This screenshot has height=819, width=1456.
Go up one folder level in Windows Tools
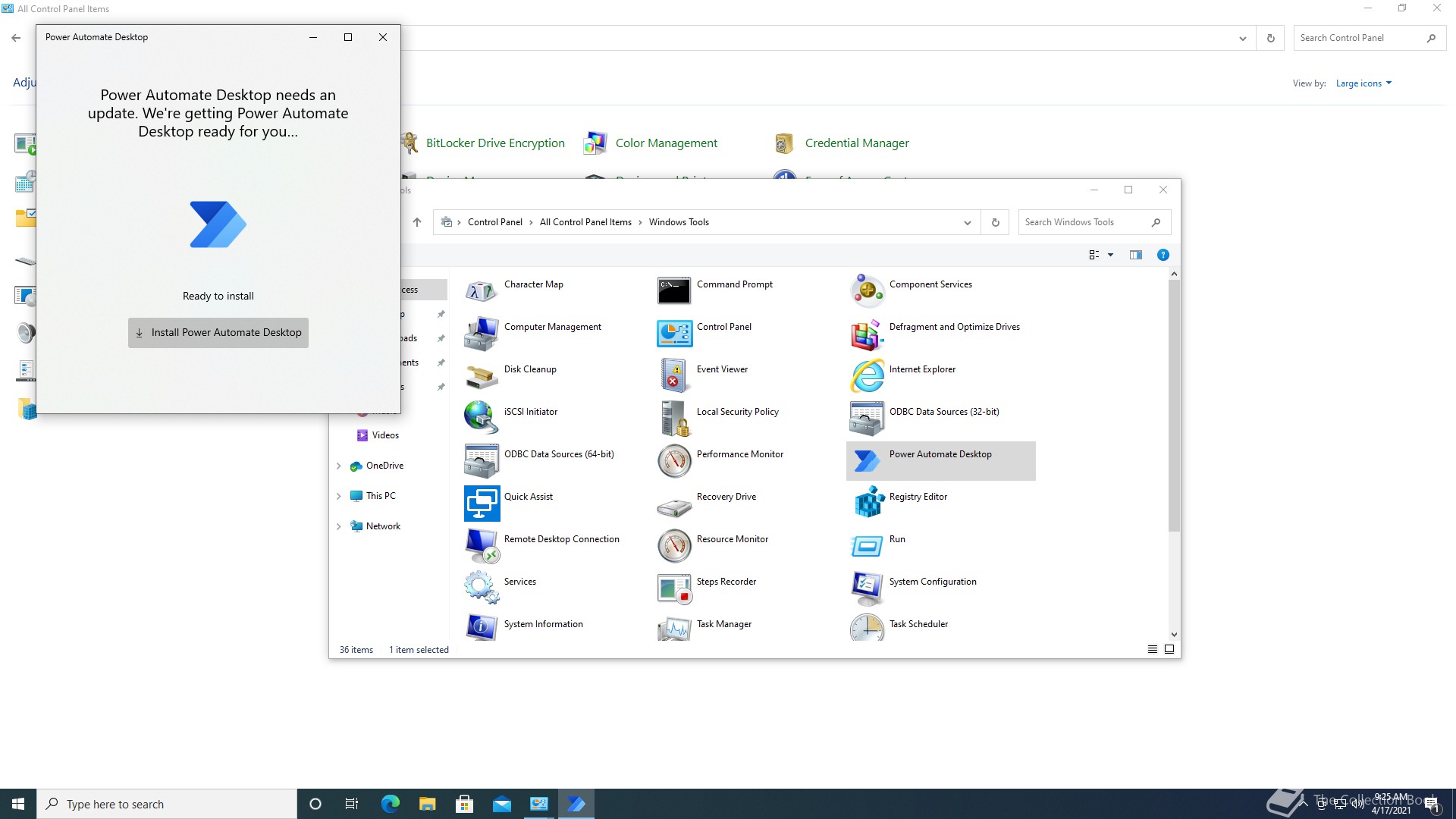(416, 222)
